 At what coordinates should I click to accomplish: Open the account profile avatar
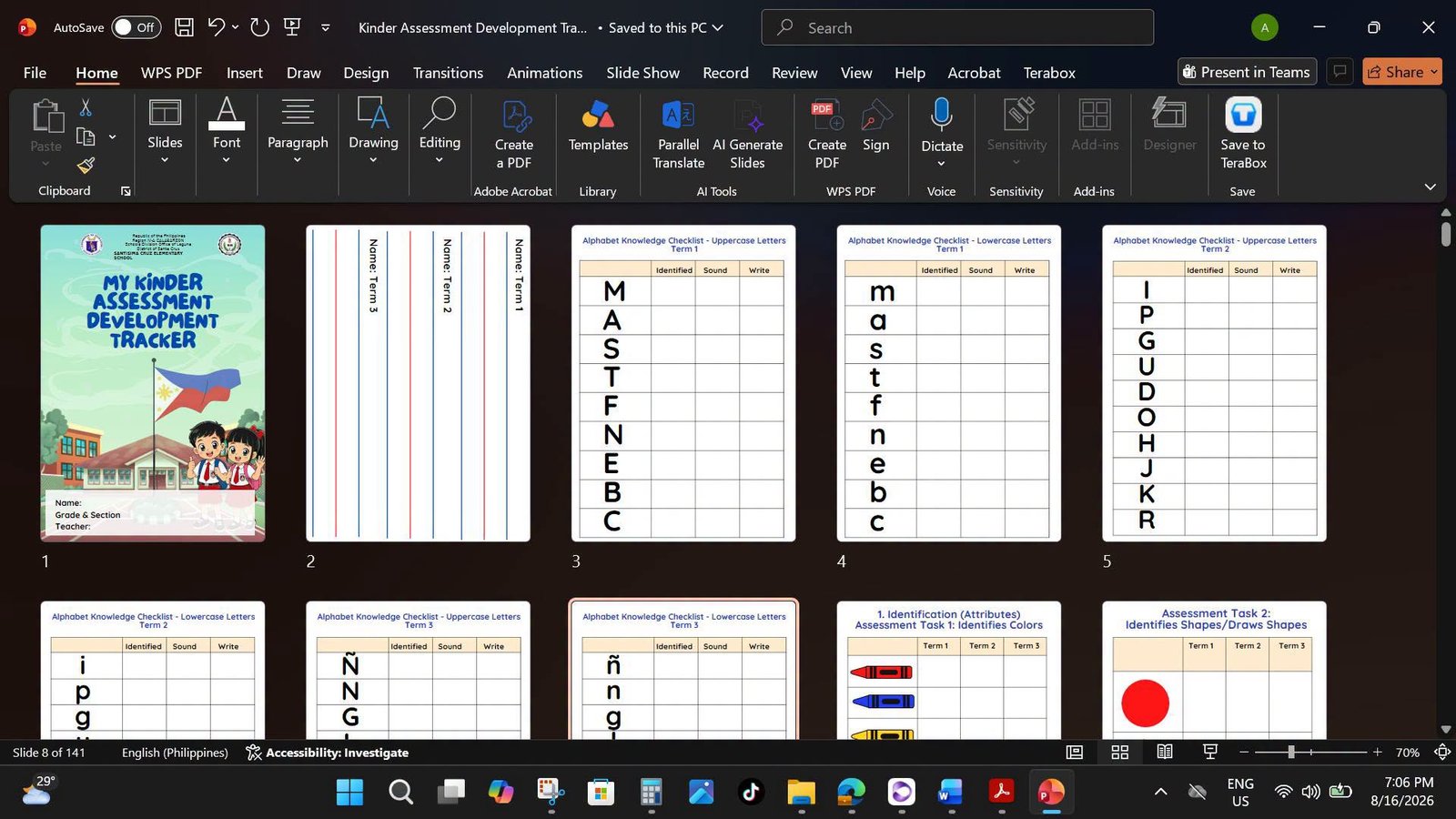(1264, 27)
